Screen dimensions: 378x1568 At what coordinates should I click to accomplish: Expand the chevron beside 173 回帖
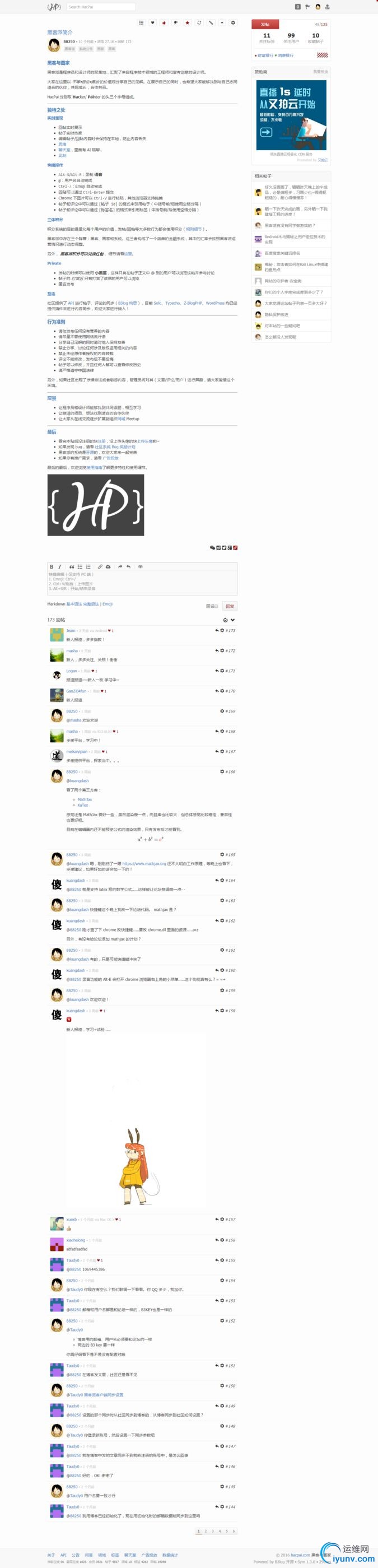click(232, 620)
